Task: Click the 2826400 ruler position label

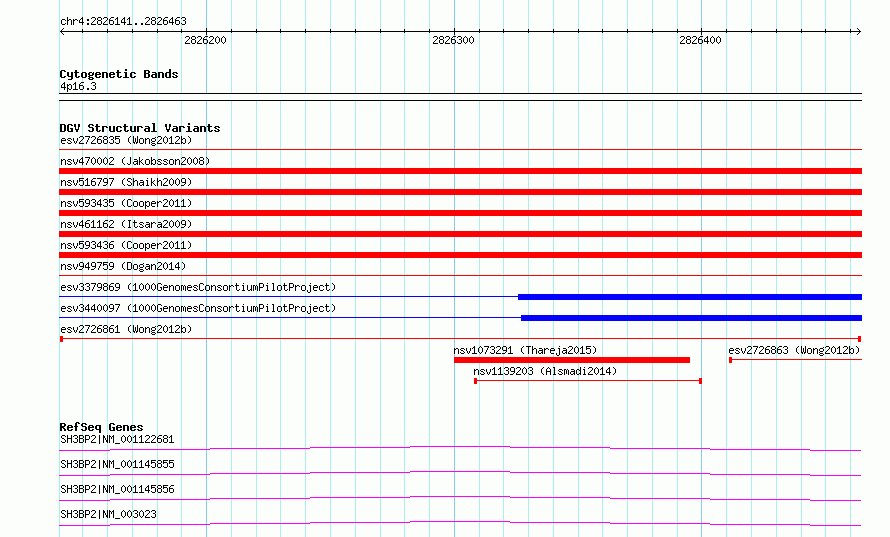Action: pos(700,40)
